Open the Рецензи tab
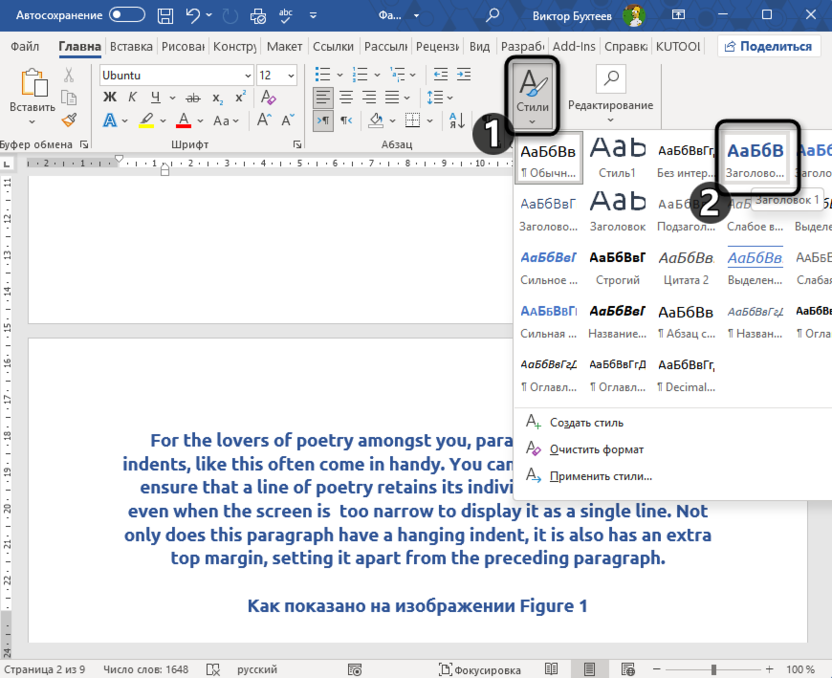Image resolution: width=832 pixels, height=678 pixels. 439,46
